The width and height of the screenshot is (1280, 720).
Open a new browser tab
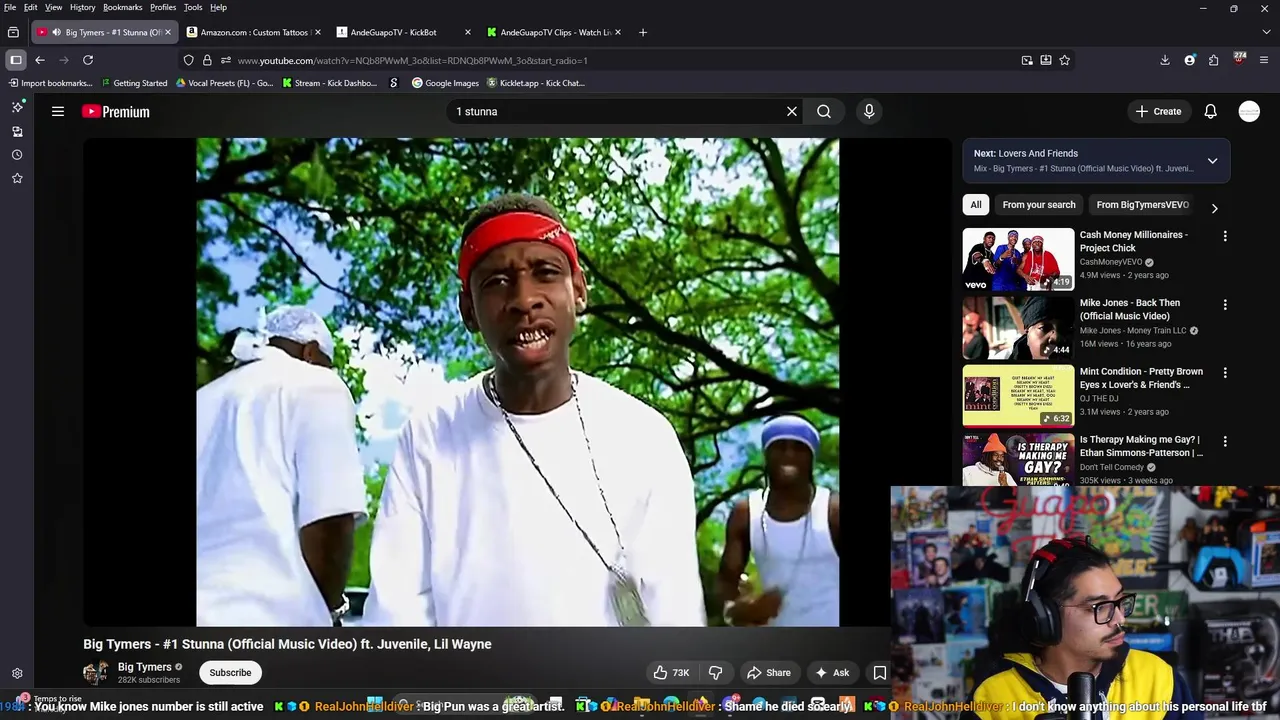643,32
